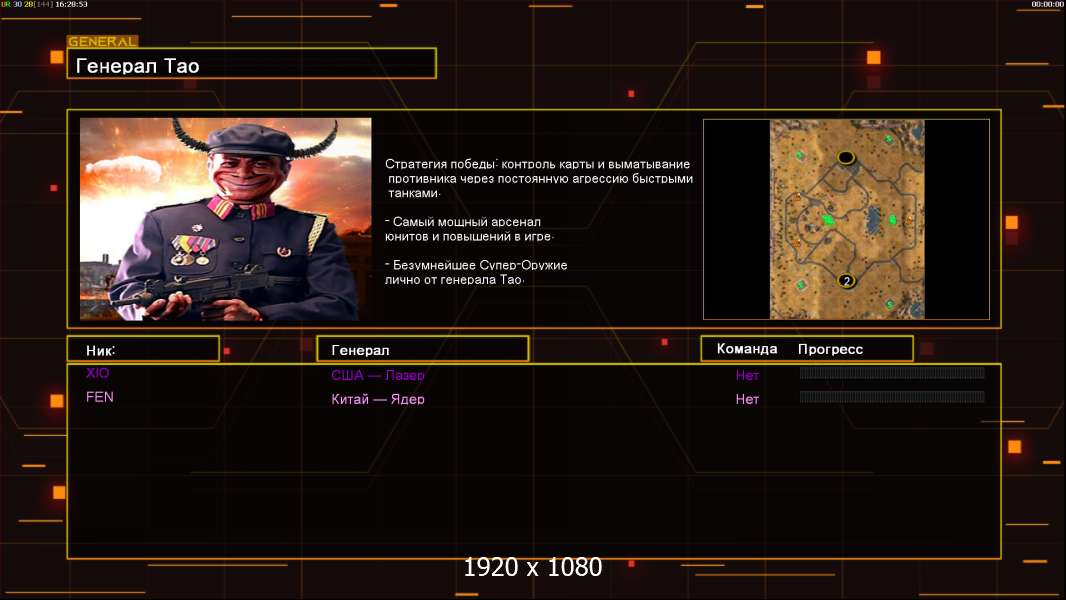Click the Команда column header

tap(746, 349)
